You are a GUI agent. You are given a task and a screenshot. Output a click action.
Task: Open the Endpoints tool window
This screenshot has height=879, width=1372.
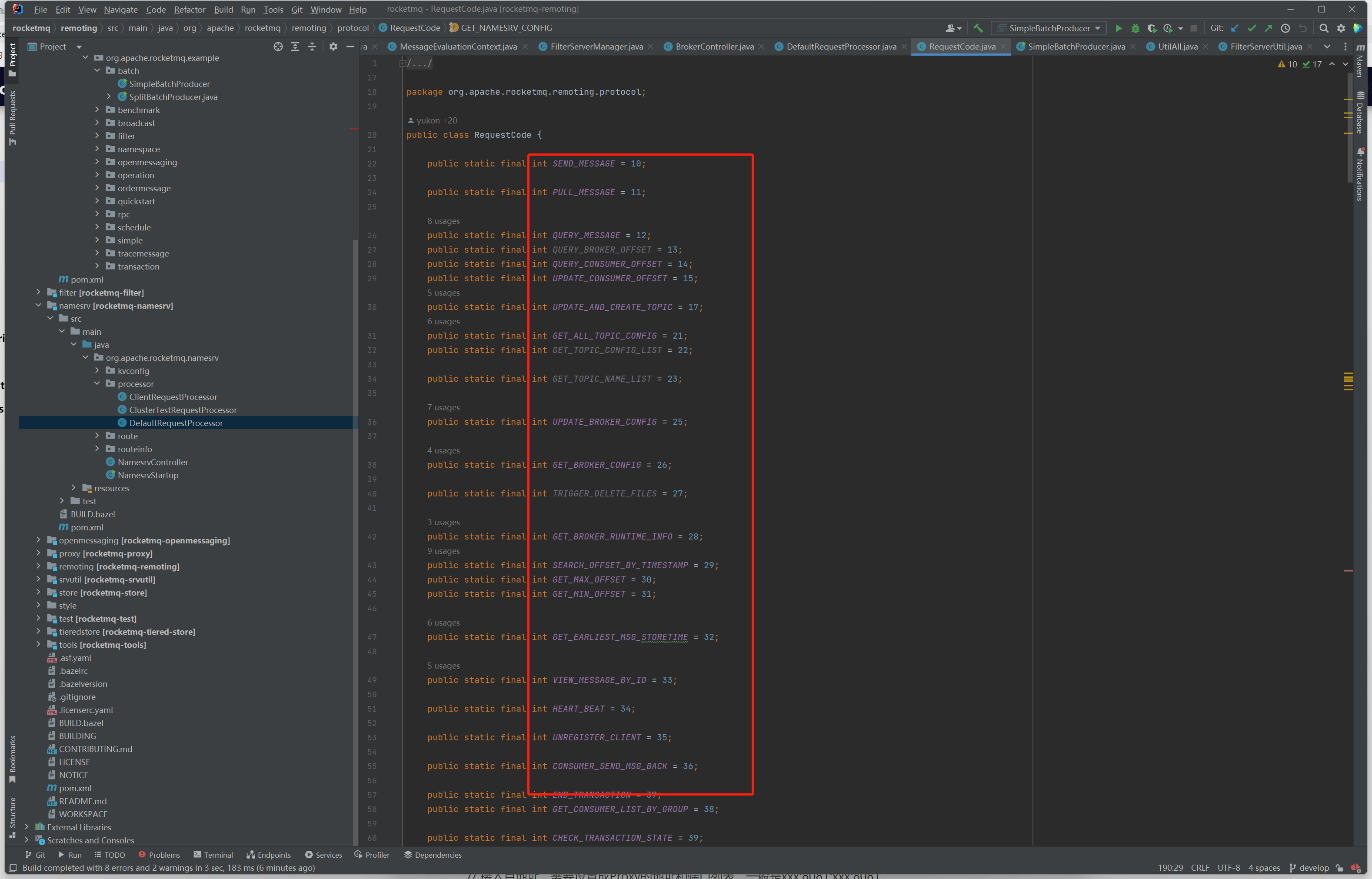coord(269,855)
